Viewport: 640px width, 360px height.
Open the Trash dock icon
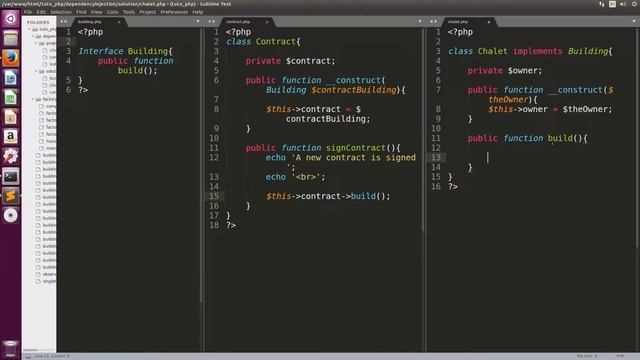11,349
